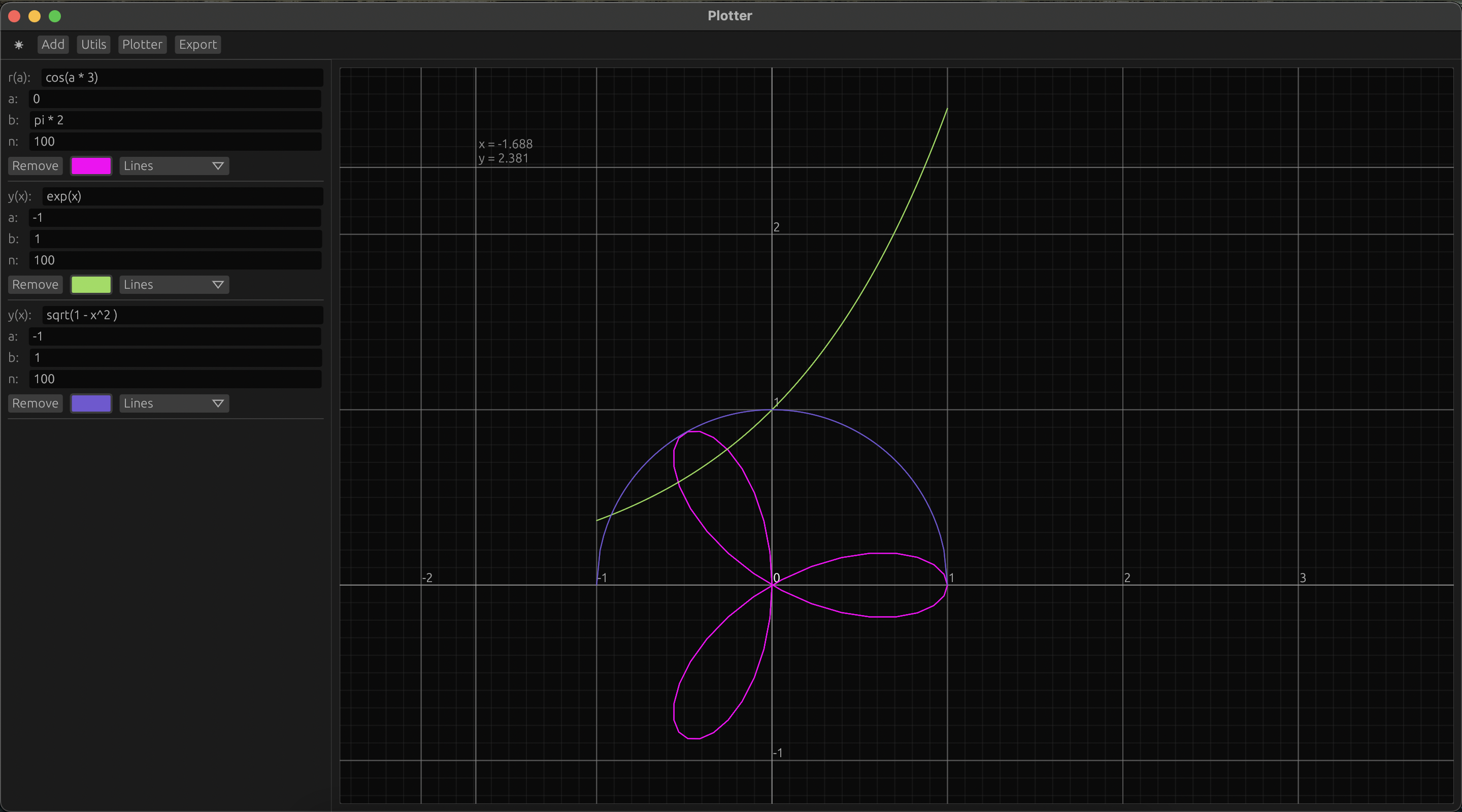Click the y(x) field containing exp(x)
1462x812 pixels.
click(182, 196)
